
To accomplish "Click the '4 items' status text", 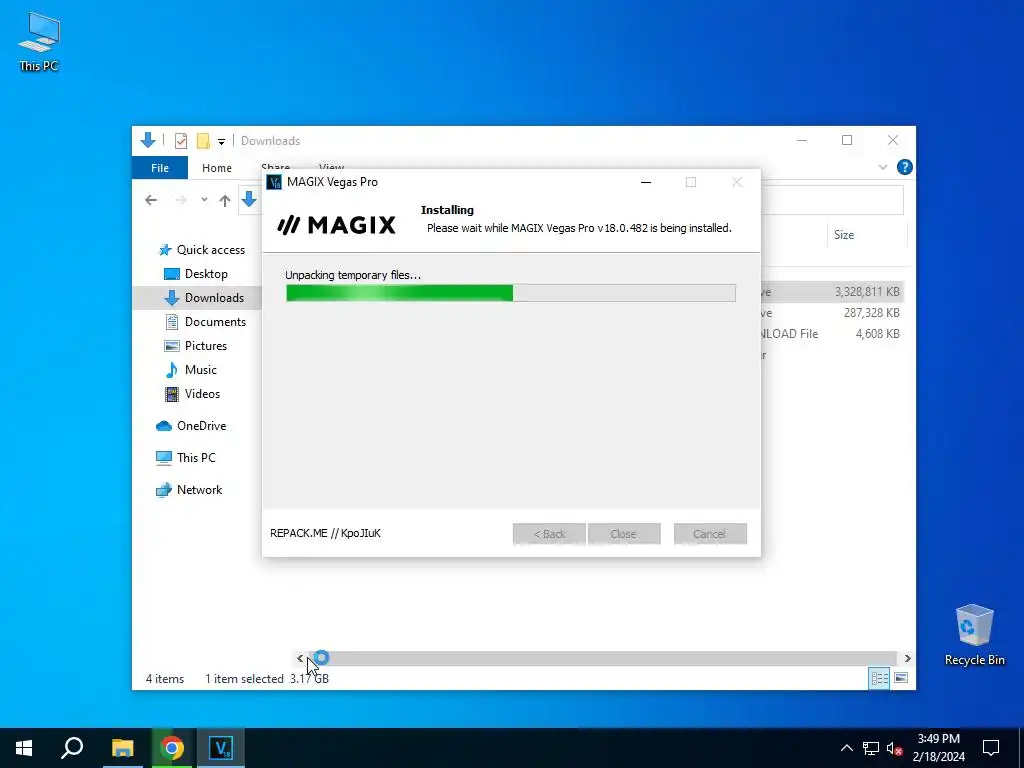I will (165, 679).
